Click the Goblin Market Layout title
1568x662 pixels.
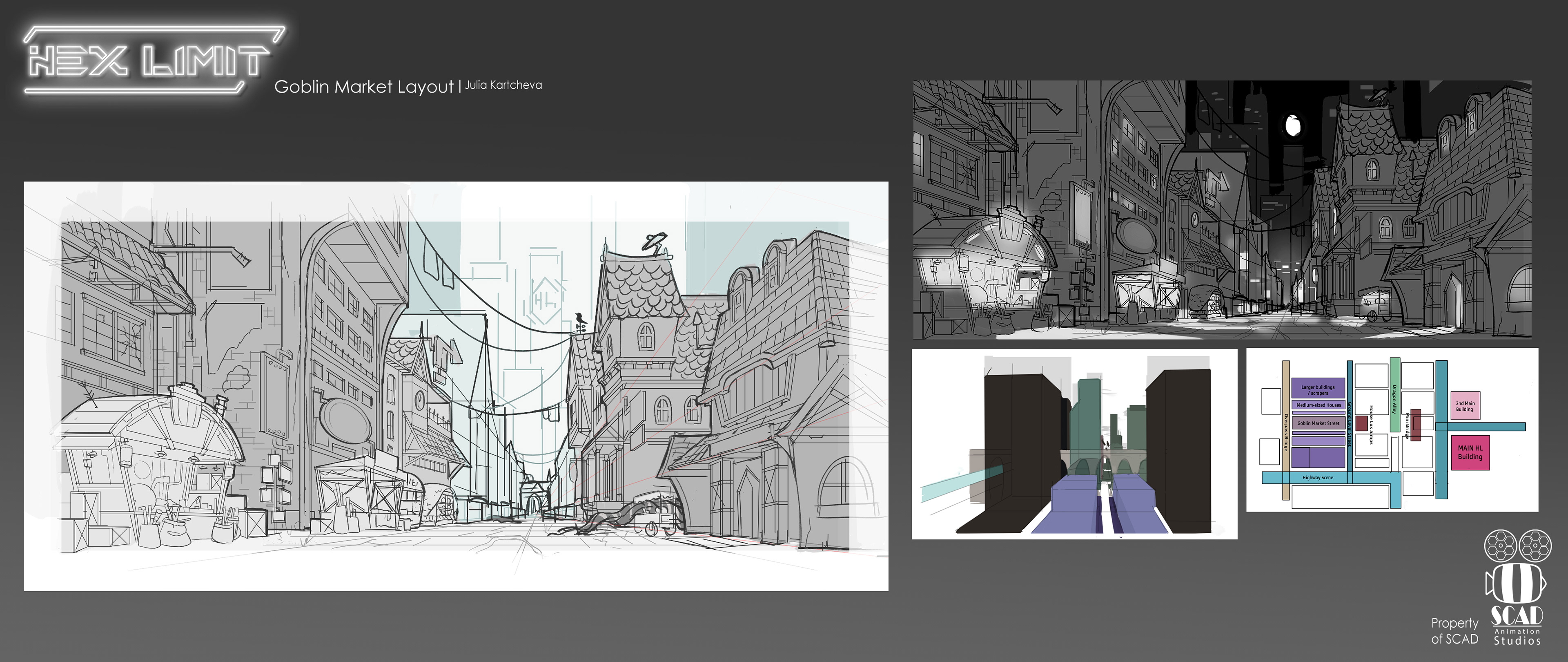pyautogui.click(x=363, y=87)
